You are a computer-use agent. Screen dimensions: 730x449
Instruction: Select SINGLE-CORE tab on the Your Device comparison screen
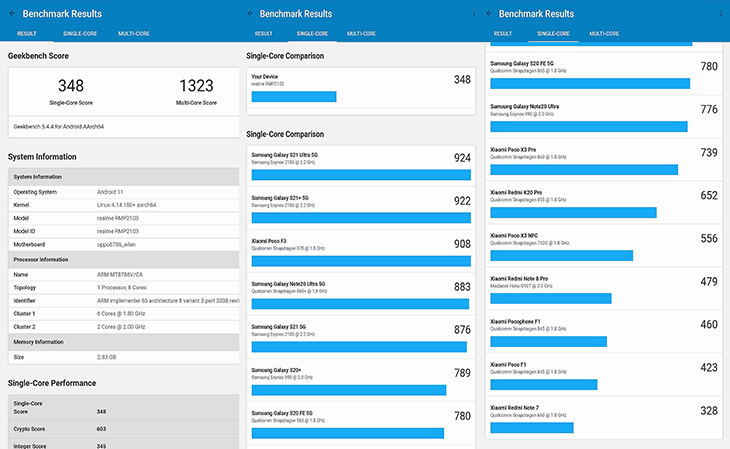point(312,34)
